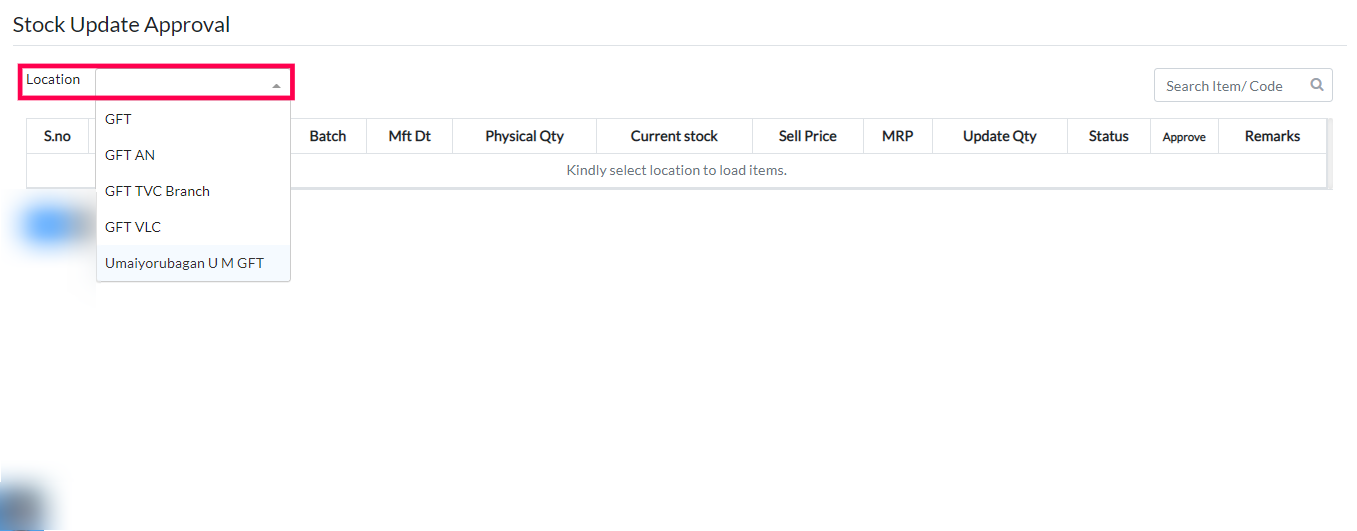Click the Approve column header
Image resolution: width=1357 pixels, height=531 pixels.
click(x=1184, y=137)
